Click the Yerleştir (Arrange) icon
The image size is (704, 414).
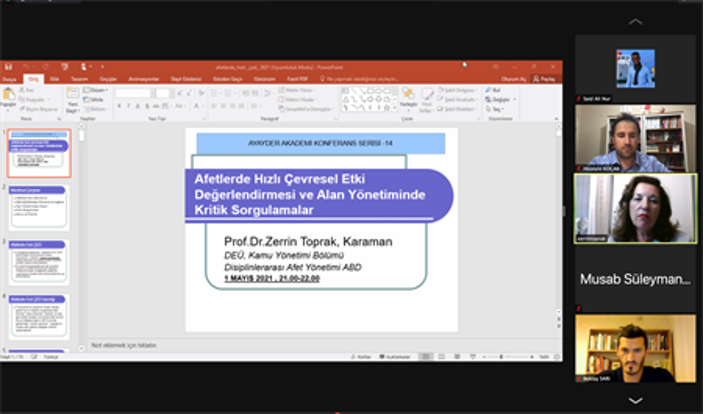click(x=408, y=95)
